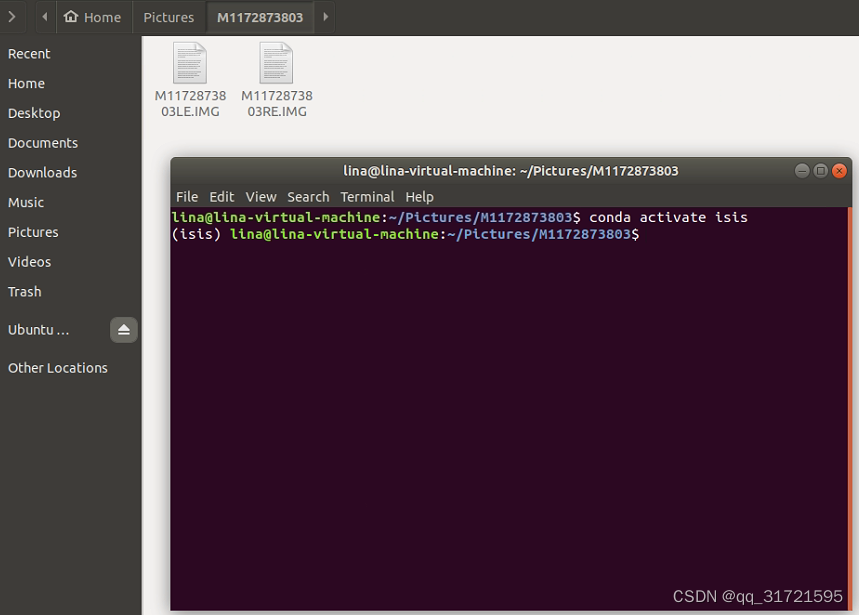Close the terminal window
Screen dimensions: 859x615
tap(839, 171)
